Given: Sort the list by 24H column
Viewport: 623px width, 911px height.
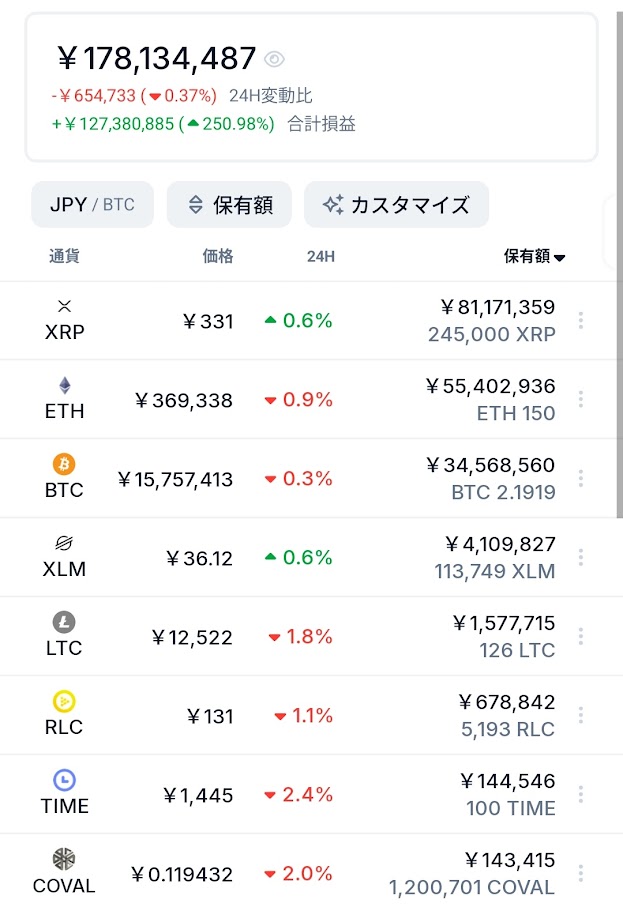Looking at the screenshot, I should 321,256.
